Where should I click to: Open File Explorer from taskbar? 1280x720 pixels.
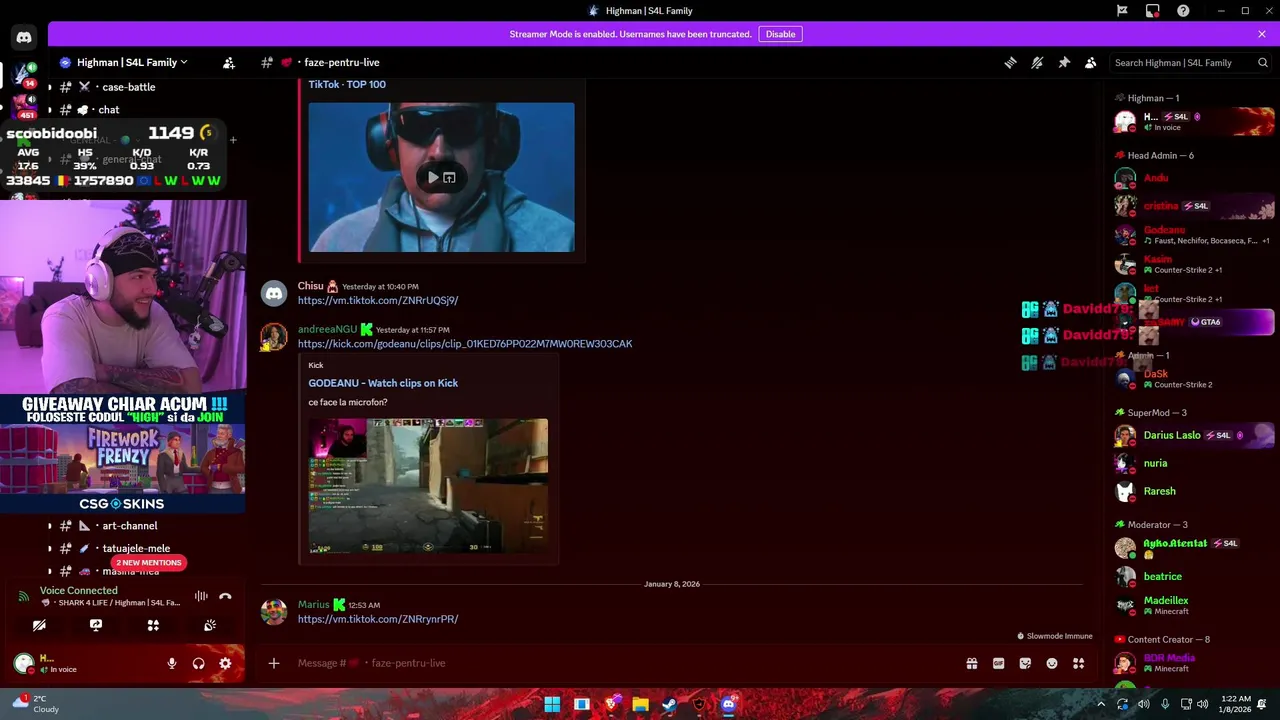(640, 704)
